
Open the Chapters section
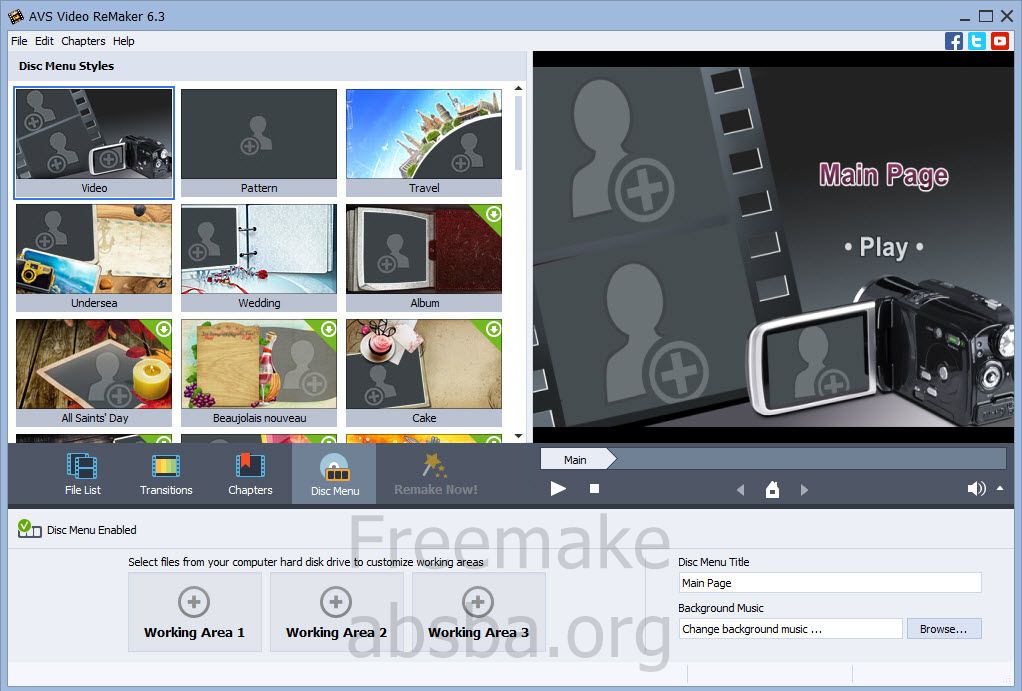pyautogui.click(x=250, y=474)
